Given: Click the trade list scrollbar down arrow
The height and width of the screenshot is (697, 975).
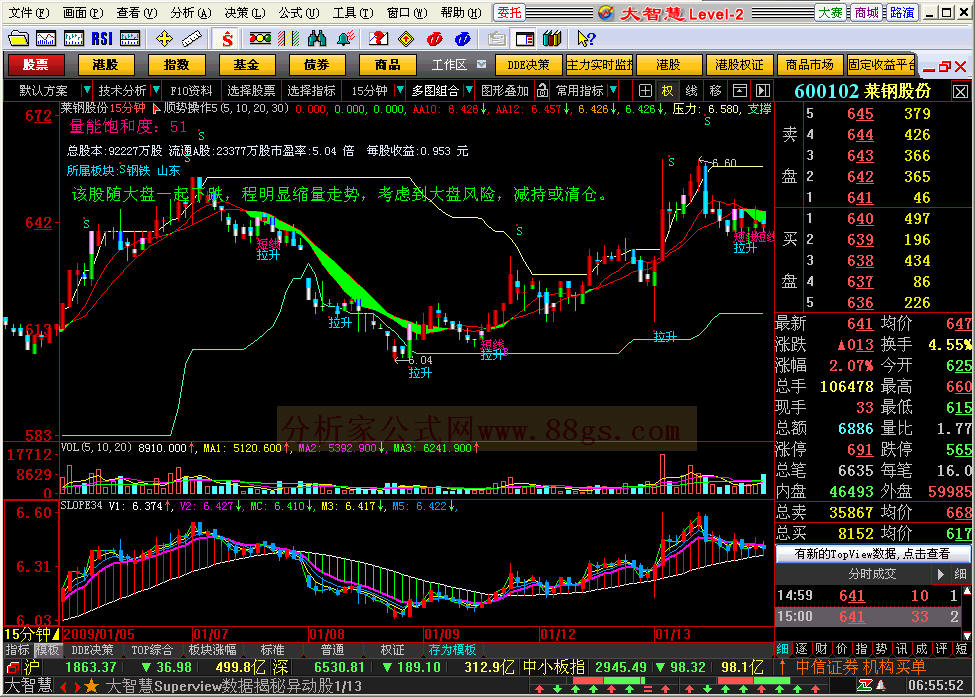Looking at the screenshot, I should click(967, 635).
